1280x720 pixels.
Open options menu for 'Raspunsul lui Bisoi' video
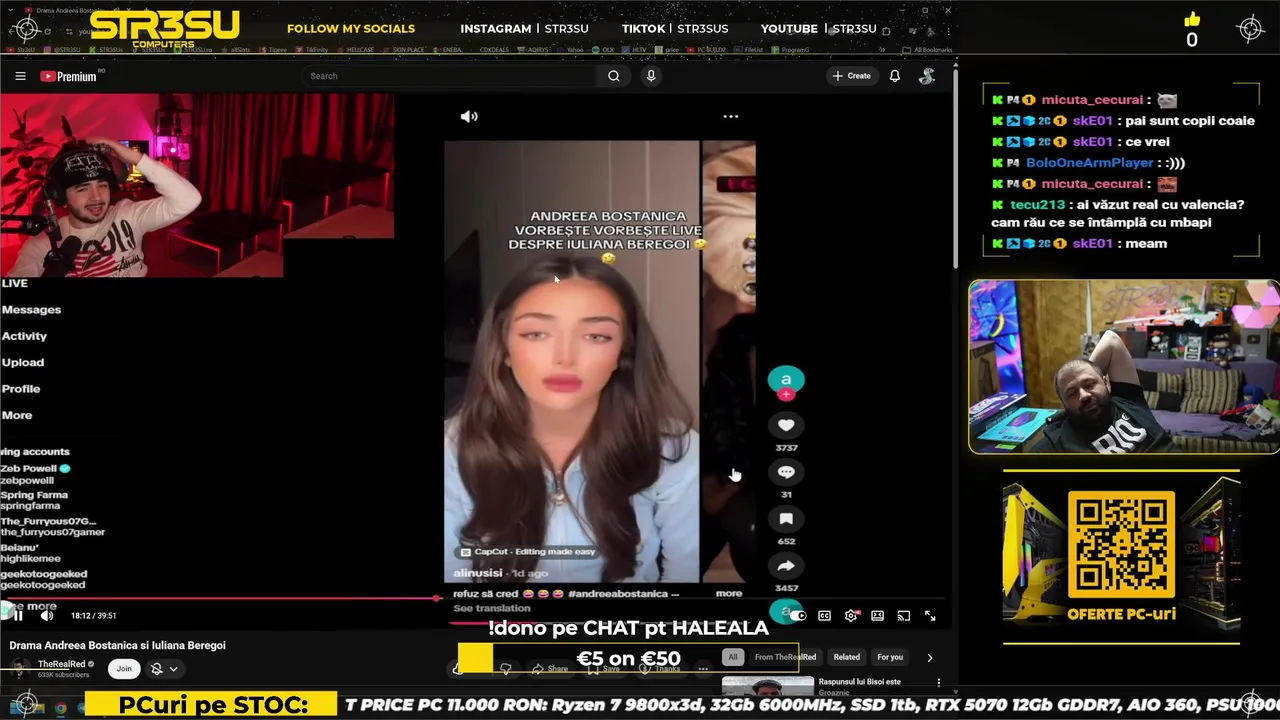[x=938, y=683]
